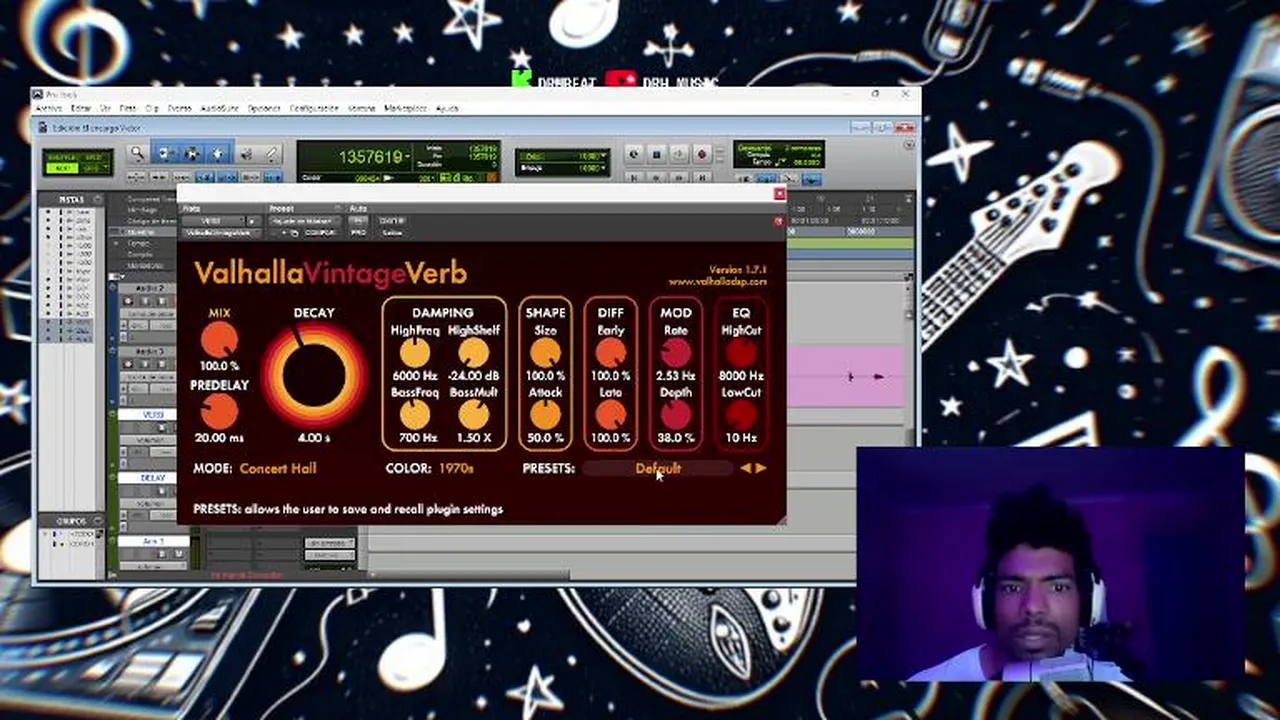Open the Pista menu
The height and width of the screenshot is (720, 1280).
[128, 108]
